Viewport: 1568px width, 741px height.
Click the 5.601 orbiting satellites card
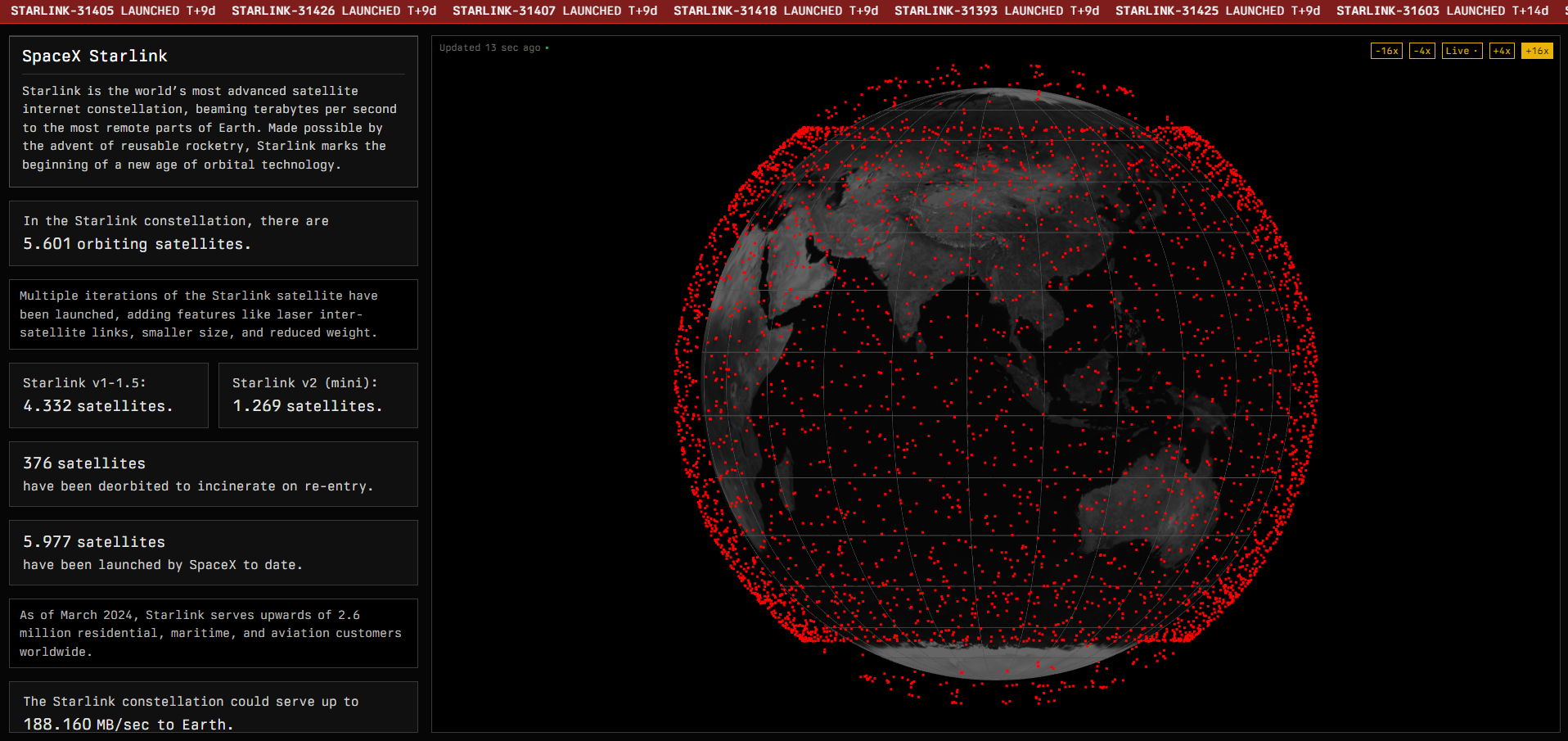[213, 233]
